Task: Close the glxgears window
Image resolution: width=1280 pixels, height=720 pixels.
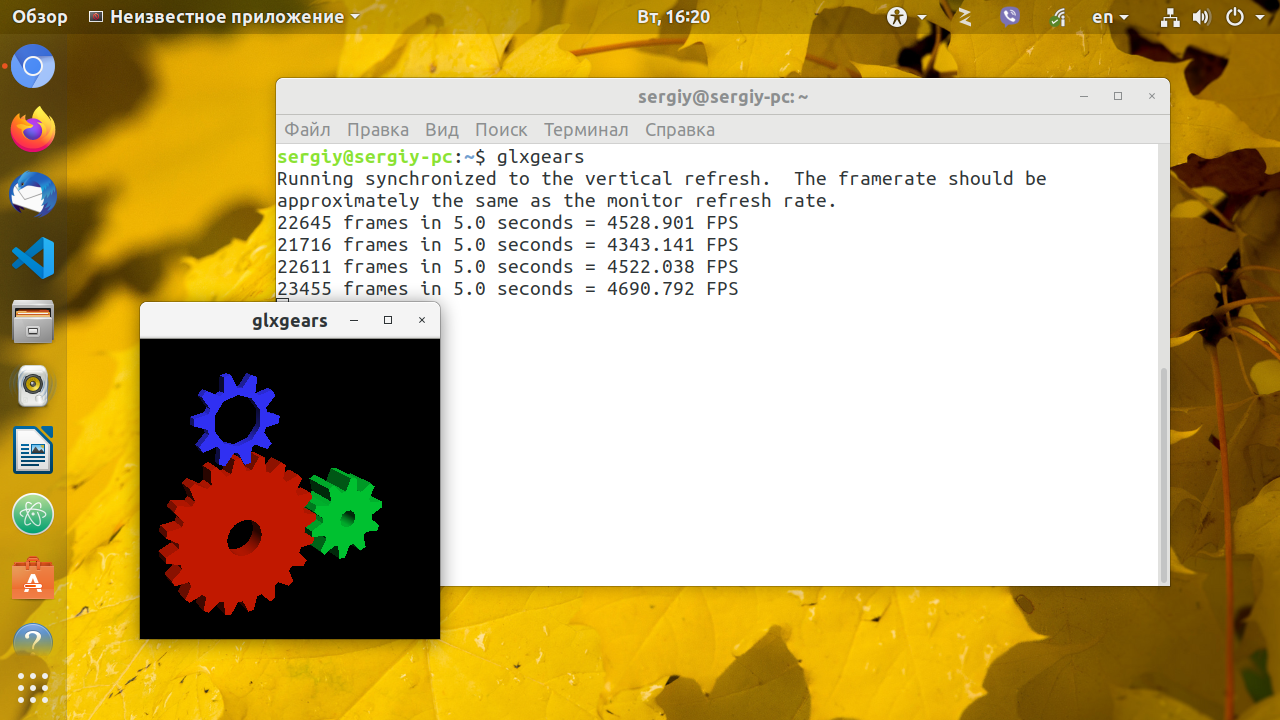Action: click(422, 320)
